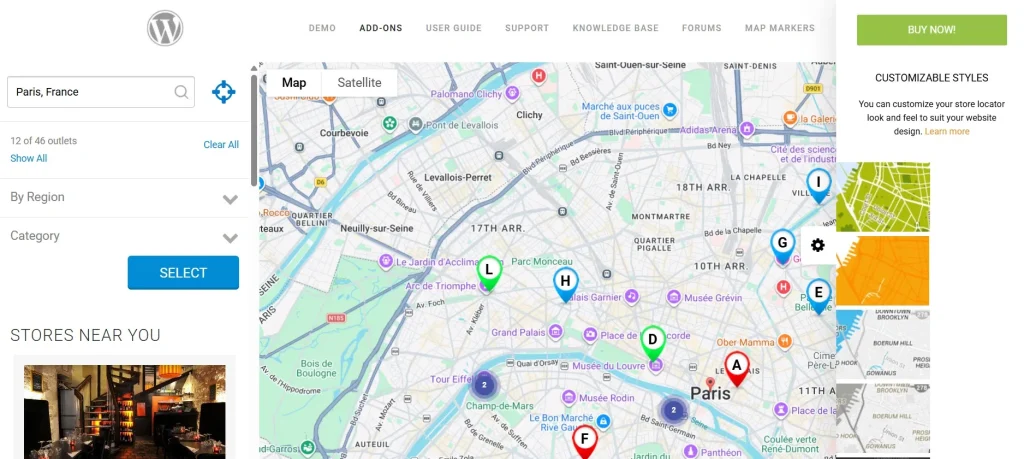Choose the orange map style swatch
The height and width of the screenshot is (459, 1024).
coord(882,271)
